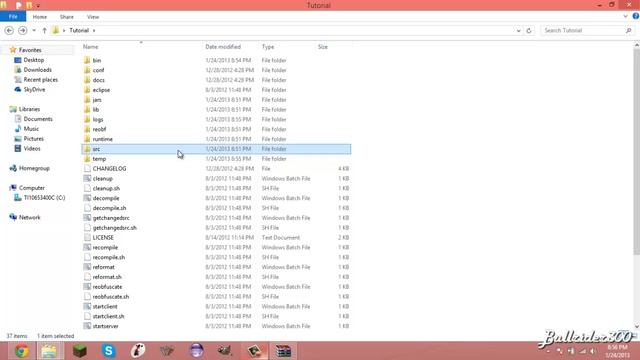Open the Documents library
The width and height of the screenshot is (640, 360).
[38, 119]
